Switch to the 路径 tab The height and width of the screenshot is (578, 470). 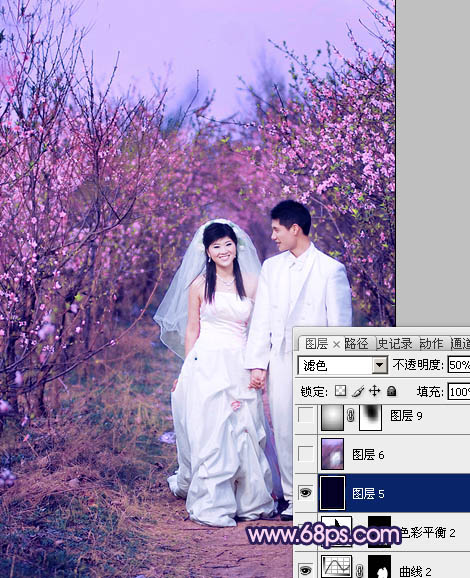click(356, 344)
